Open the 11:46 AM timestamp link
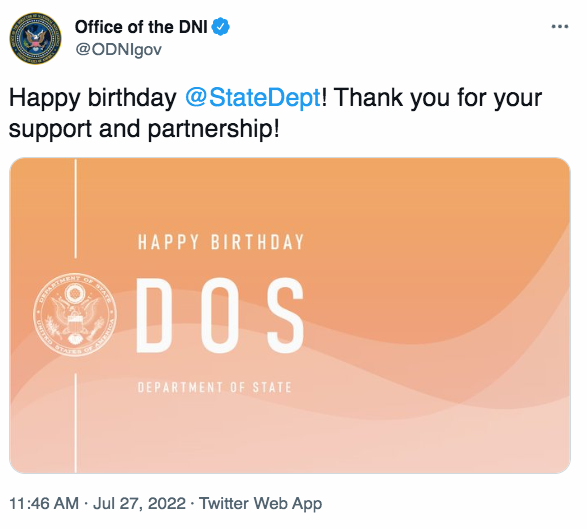587x529 pixels. pyautogui.click(x=44, y=504)
